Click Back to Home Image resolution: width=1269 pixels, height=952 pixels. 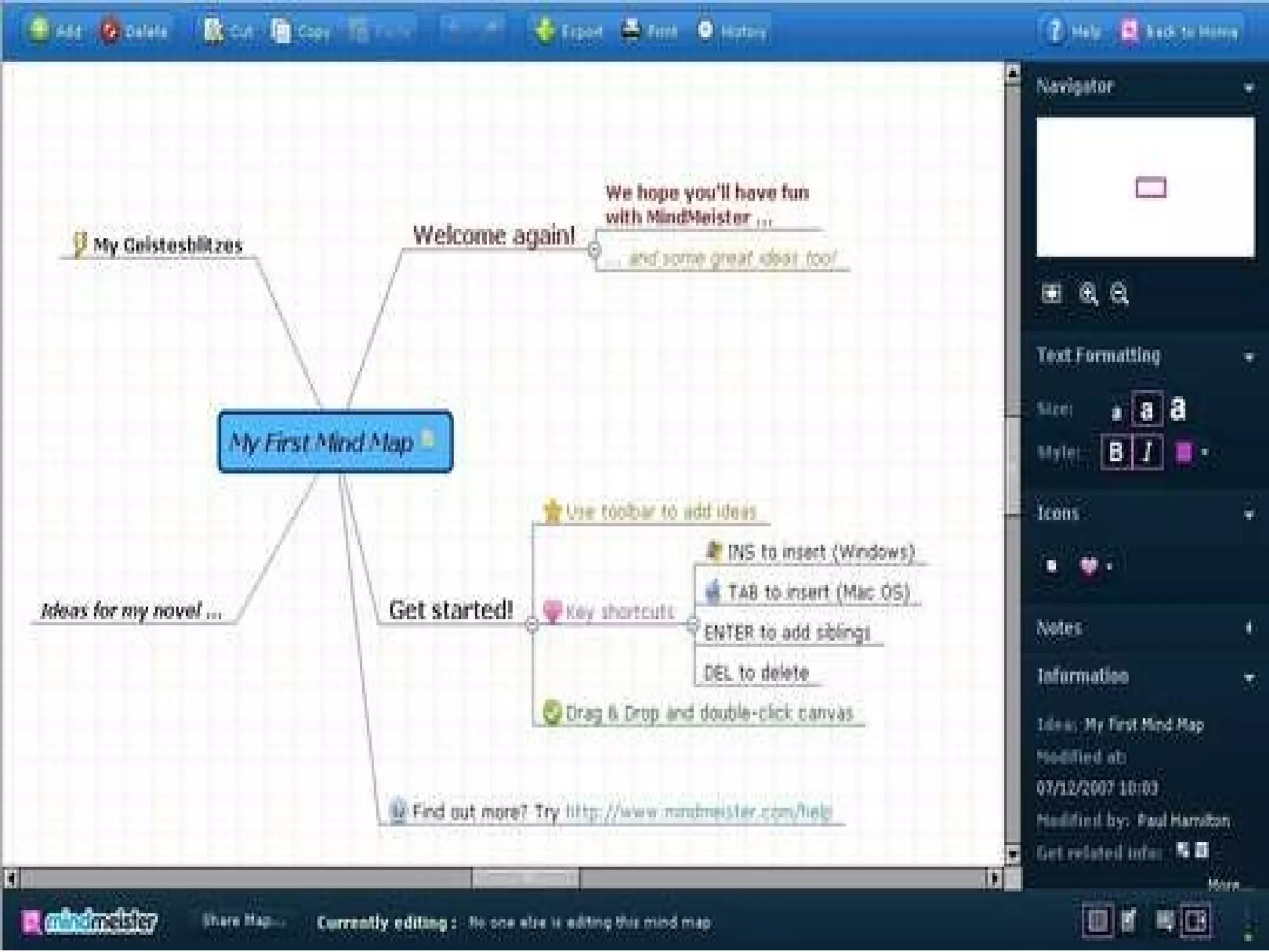pyautogui.click(x=1180, y=31)
